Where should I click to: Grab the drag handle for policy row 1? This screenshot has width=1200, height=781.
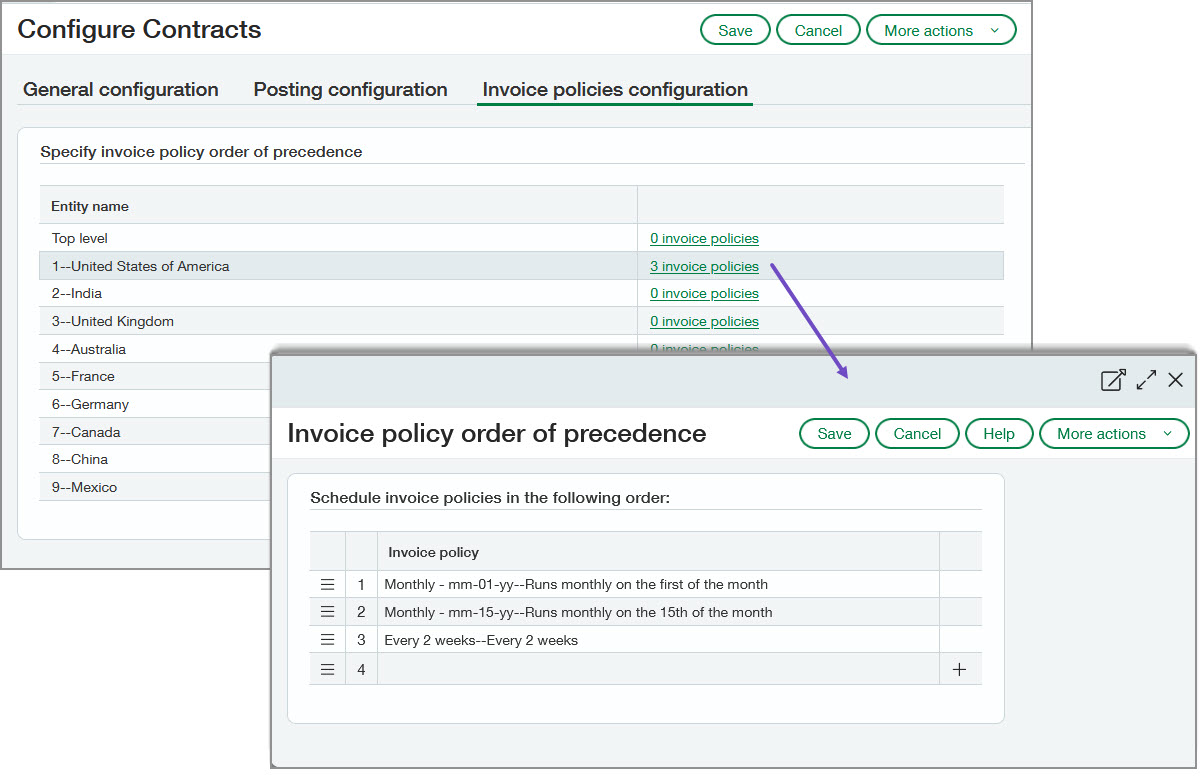(x=327, y=583)
